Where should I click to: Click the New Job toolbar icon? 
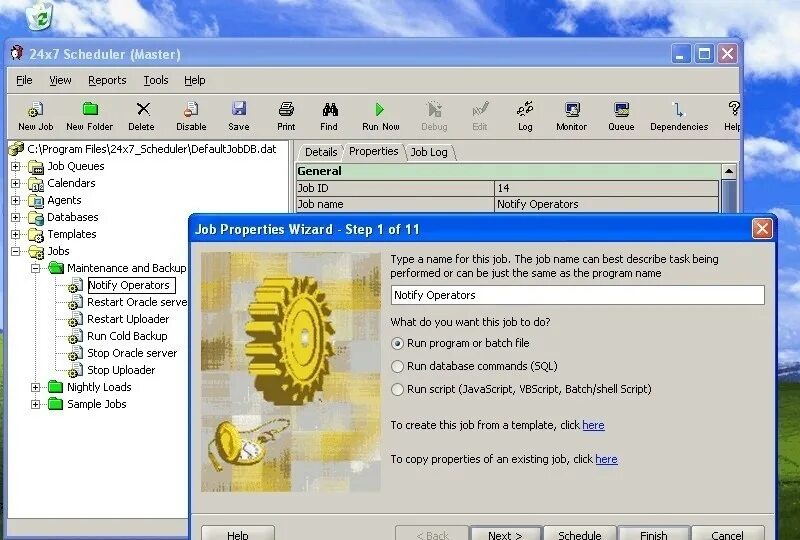35,109
